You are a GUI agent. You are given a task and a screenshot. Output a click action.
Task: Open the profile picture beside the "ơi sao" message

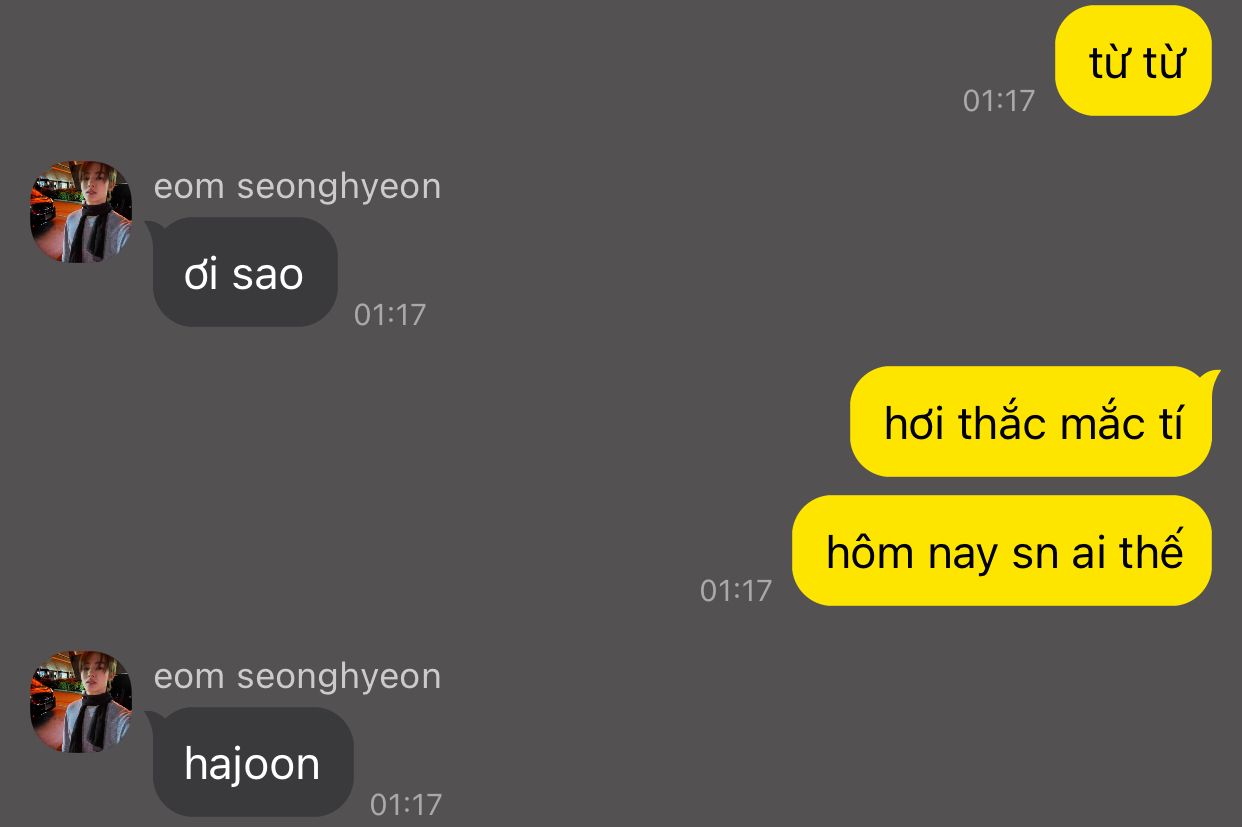tap(81, 212)
